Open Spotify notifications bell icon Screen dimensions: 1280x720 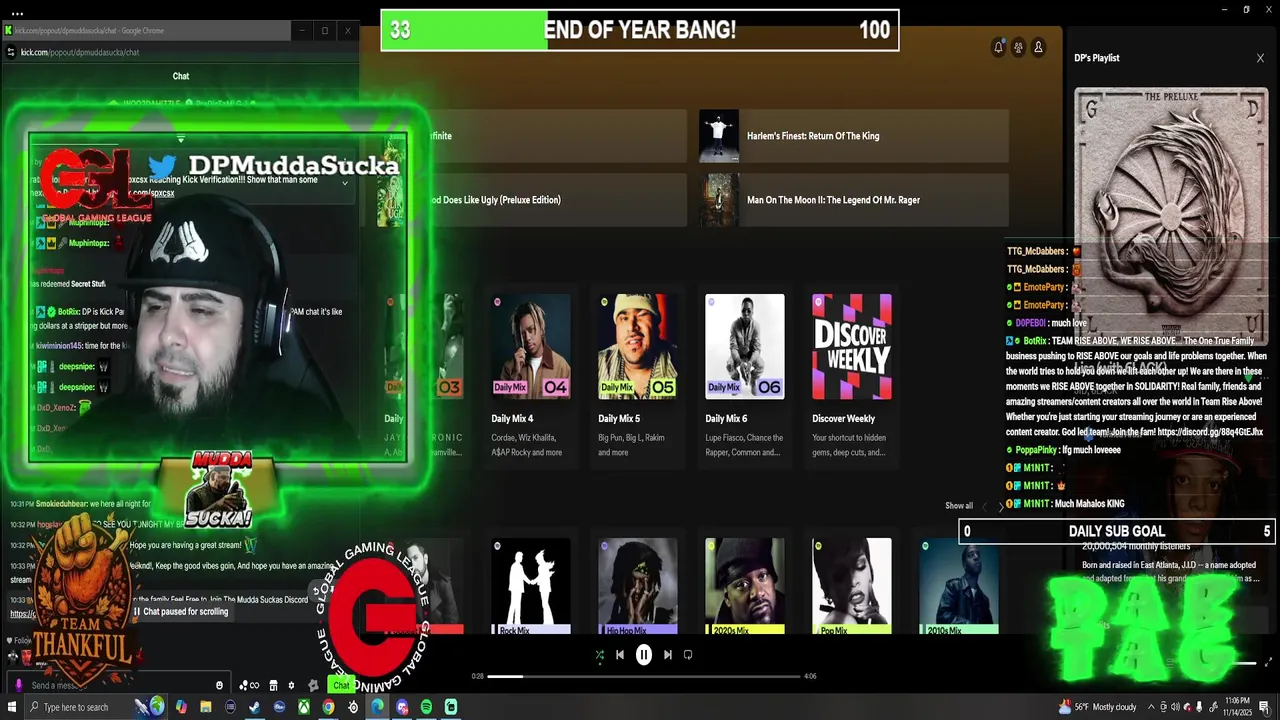pyautogui.click(x=998, y=47)
